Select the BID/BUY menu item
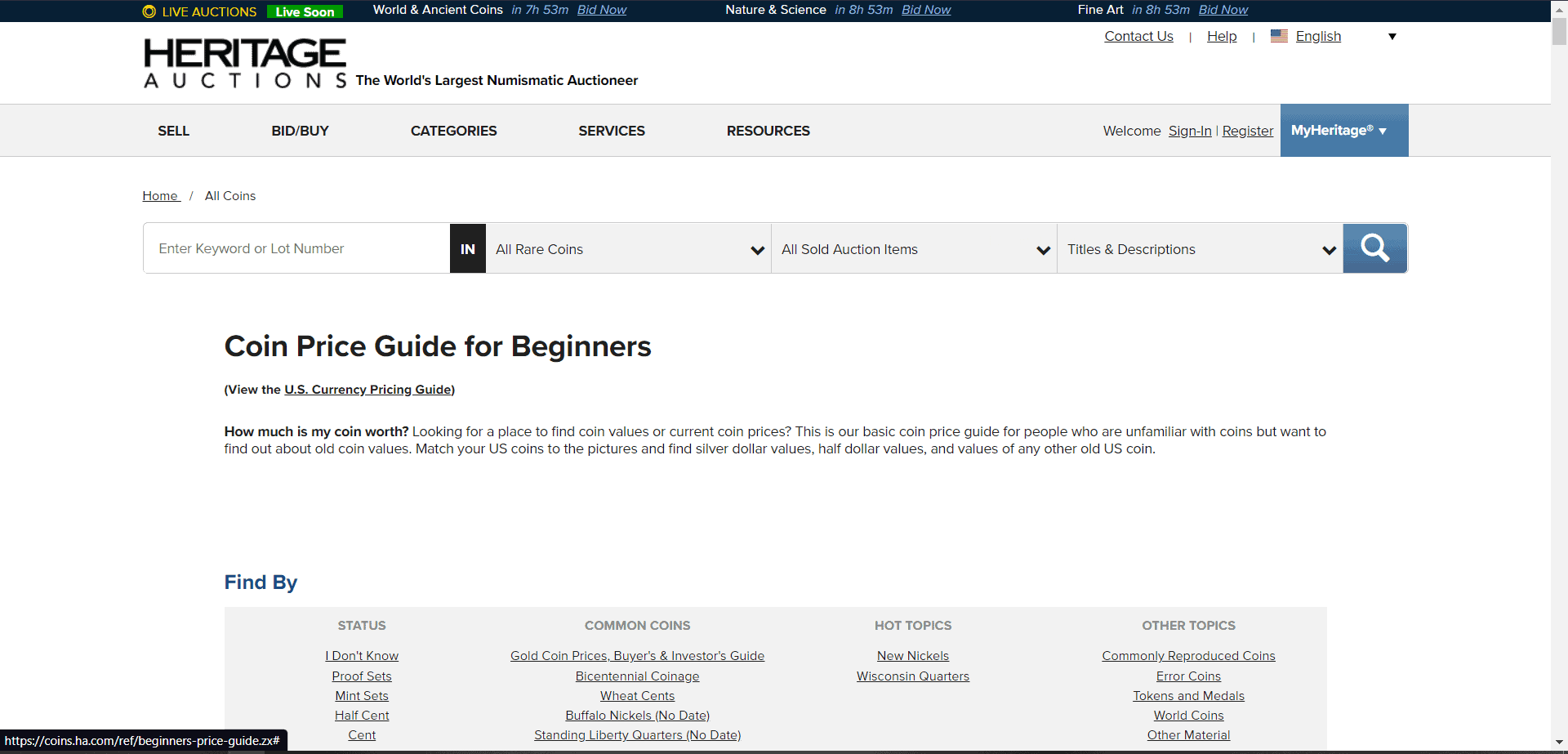 (299, 131)
